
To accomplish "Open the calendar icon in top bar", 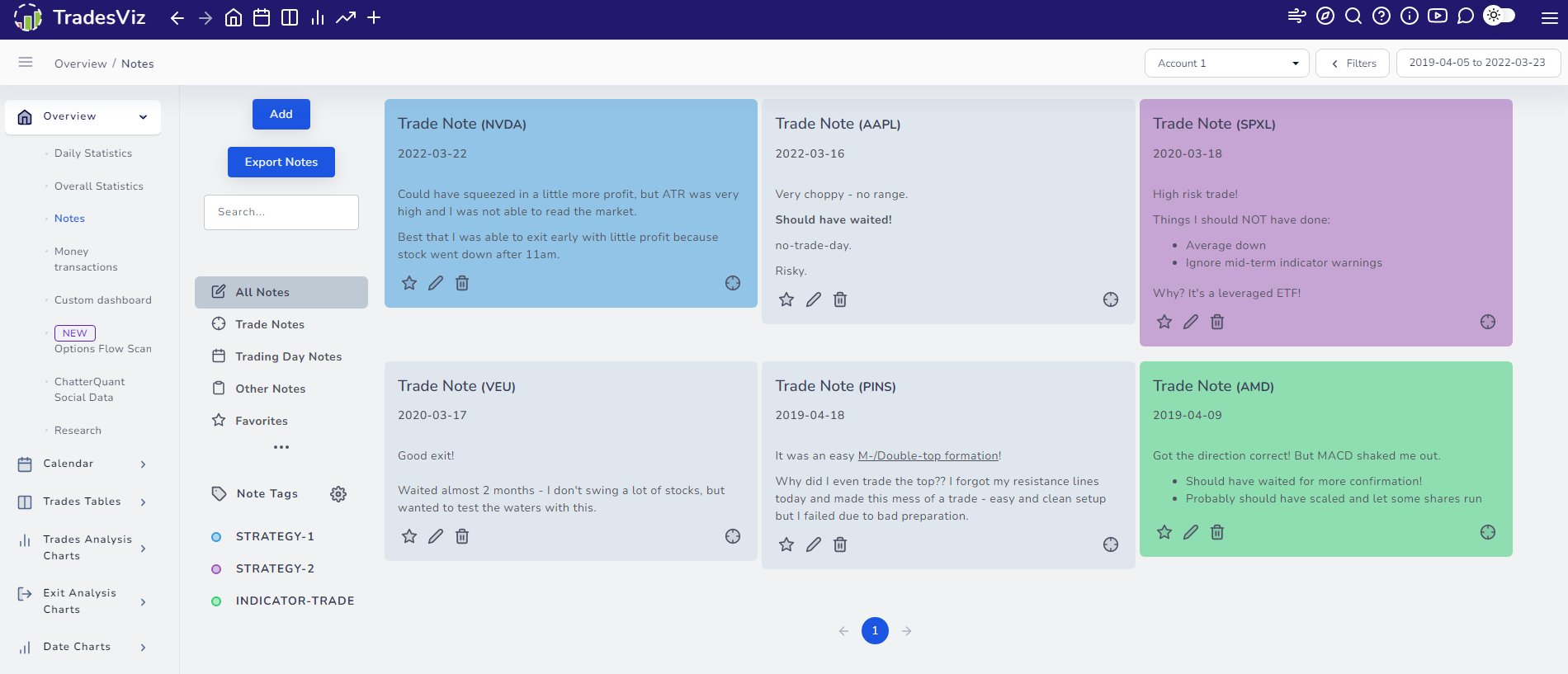I will (x=262, y=17).
